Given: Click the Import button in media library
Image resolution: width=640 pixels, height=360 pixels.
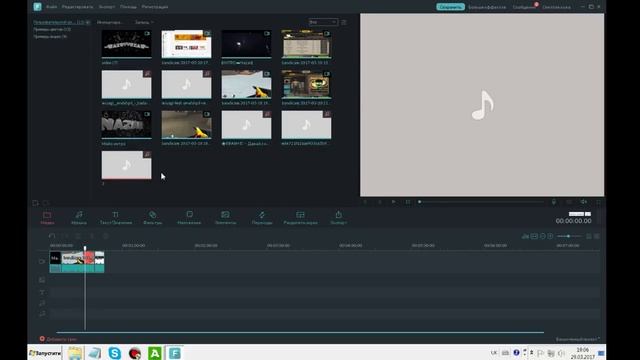Looking at the screenshot, I should 109,22.
